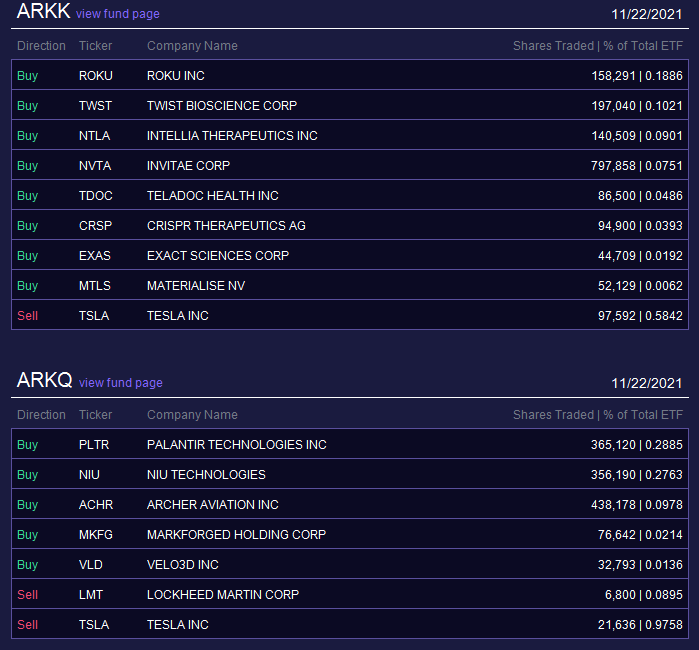Select MATERIALISE NV company name

click(x=196, y=285)
